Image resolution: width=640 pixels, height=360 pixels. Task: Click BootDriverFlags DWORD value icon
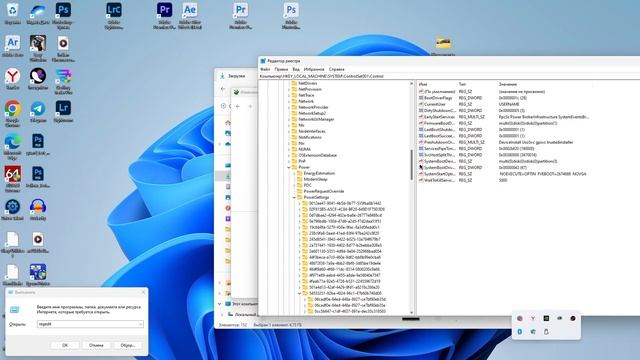coord(421,98)
